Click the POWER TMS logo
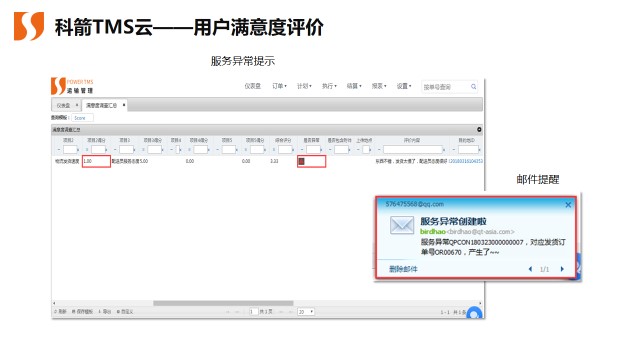This screenshot has width=640, height=360. tap(72, 86)
